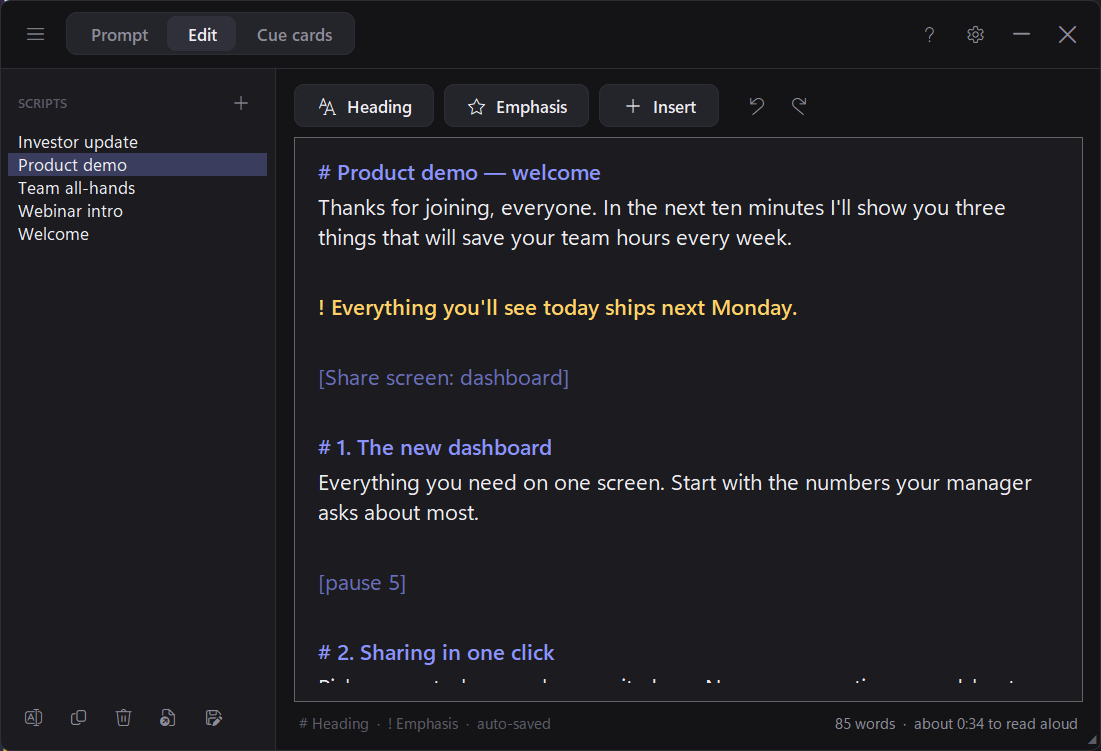The height and width of the screenshot is (751, 1101).
Task: Click the '# 1. The new dashboard' heading
Action: pos(435,448)
